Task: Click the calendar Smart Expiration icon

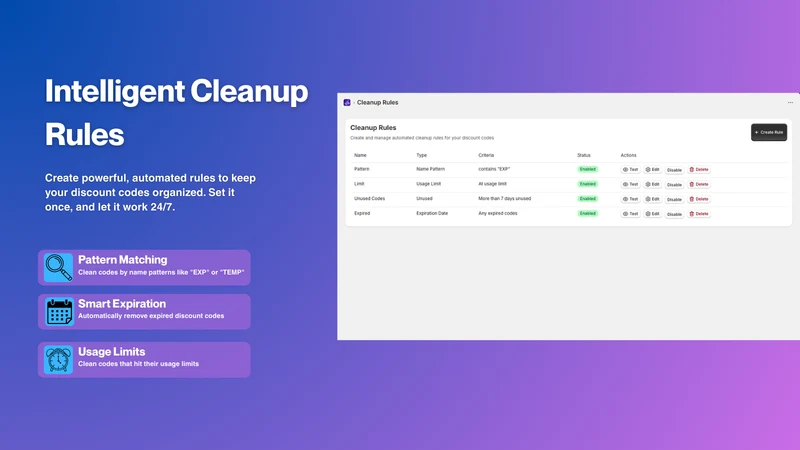Action: (x=59, y=312)
